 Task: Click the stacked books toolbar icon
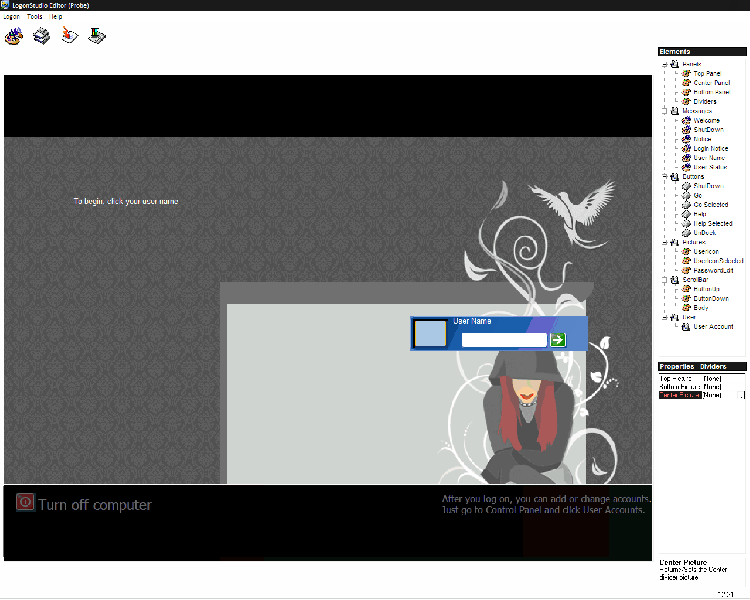(41, 37)
